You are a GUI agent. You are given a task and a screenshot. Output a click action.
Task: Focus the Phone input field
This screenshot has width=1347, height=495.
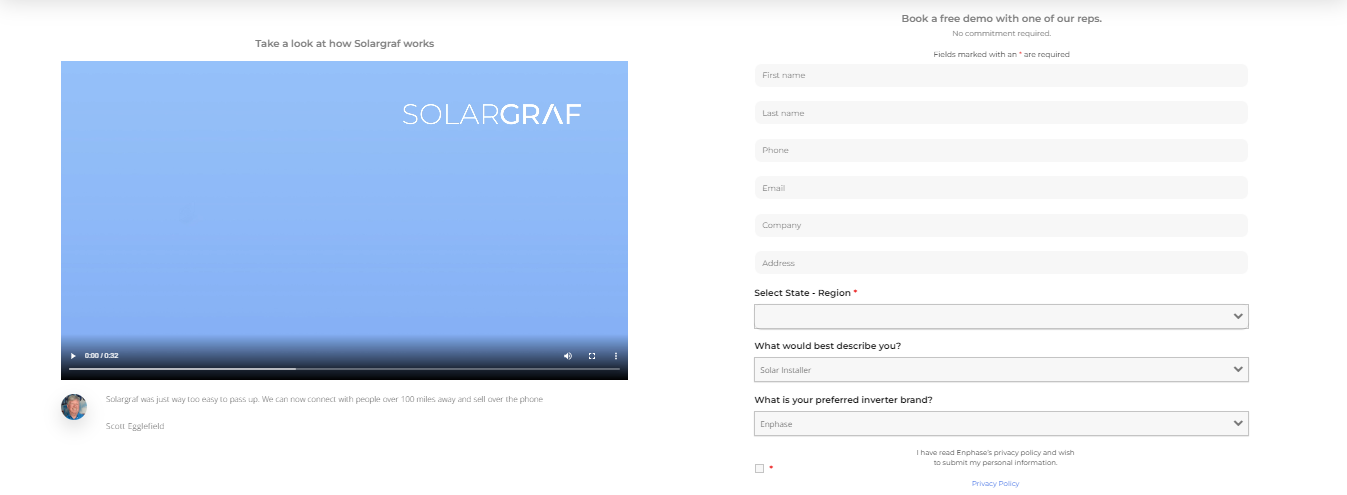click(x=1001, y=150)
